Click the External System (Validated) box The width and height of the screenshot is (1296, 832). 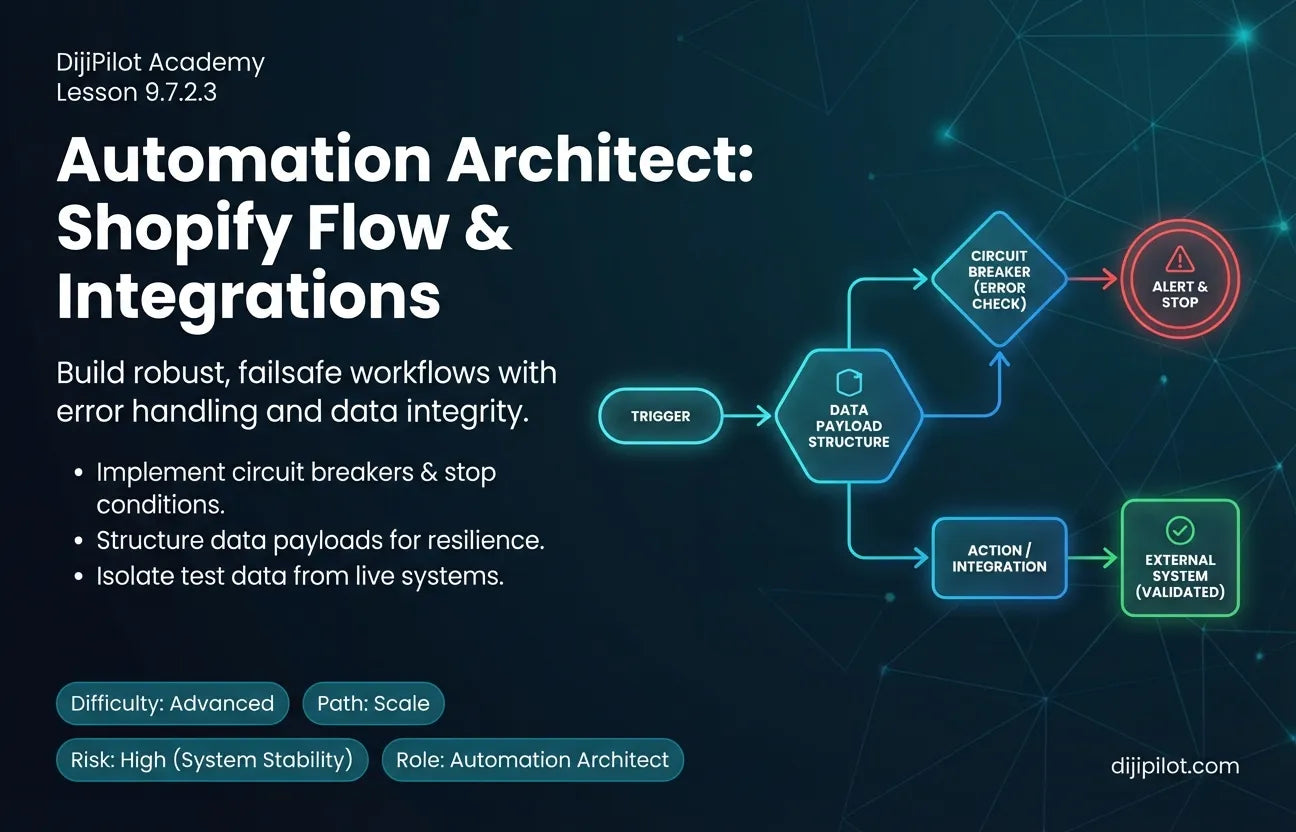[1180, 557]
